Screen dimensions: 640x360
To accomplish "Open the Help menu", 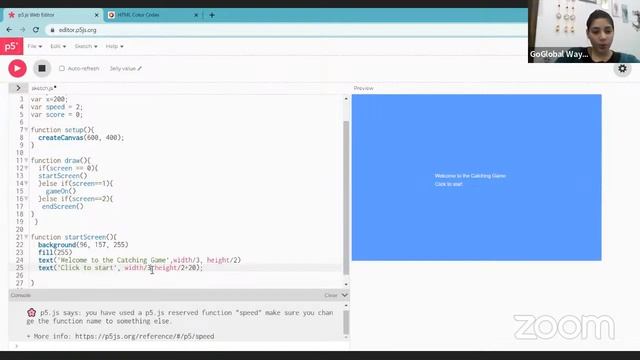I will point(114,47).
